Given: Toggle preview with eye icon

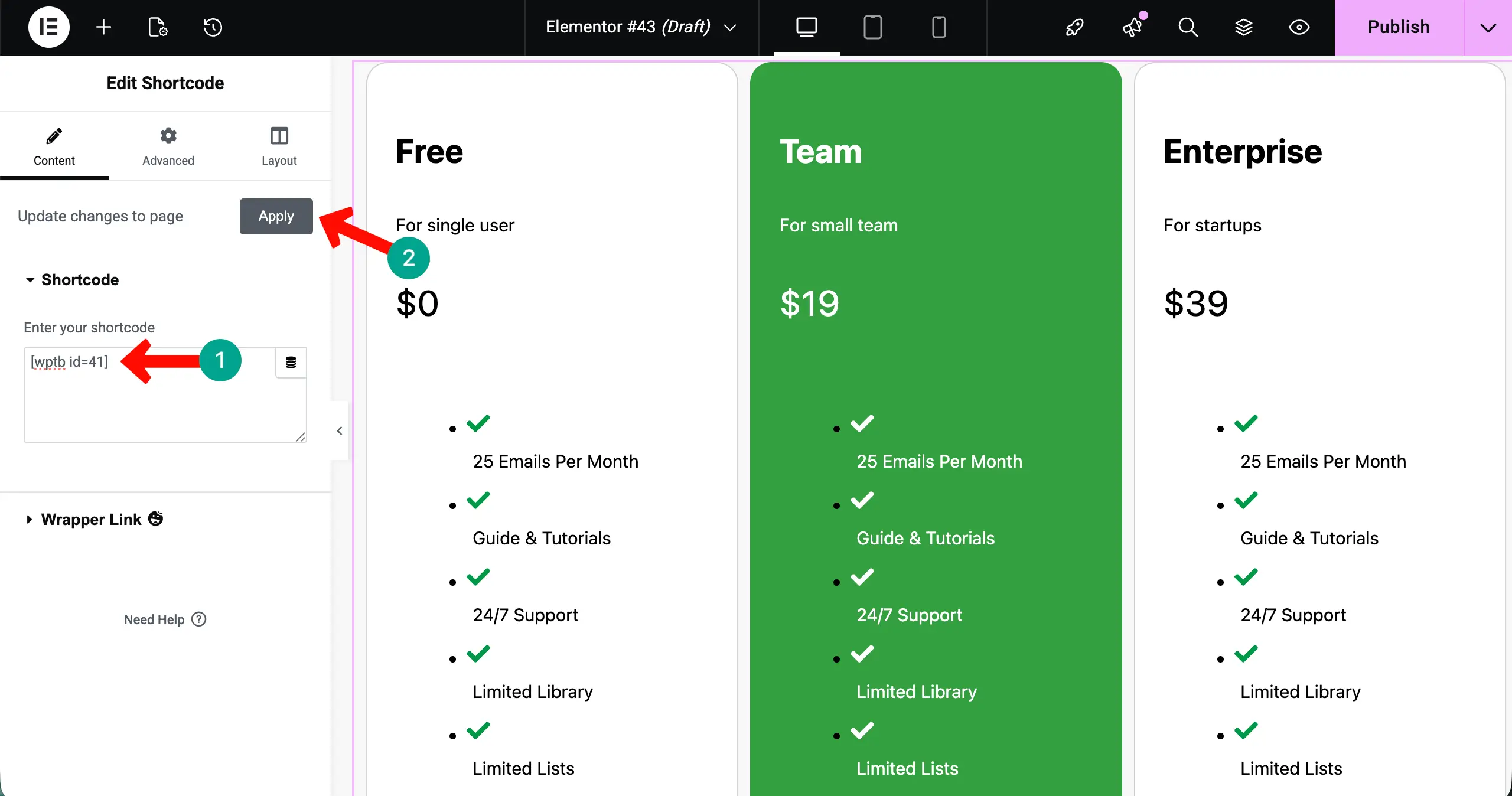Looking at the screenshot, I should 1299,27.
